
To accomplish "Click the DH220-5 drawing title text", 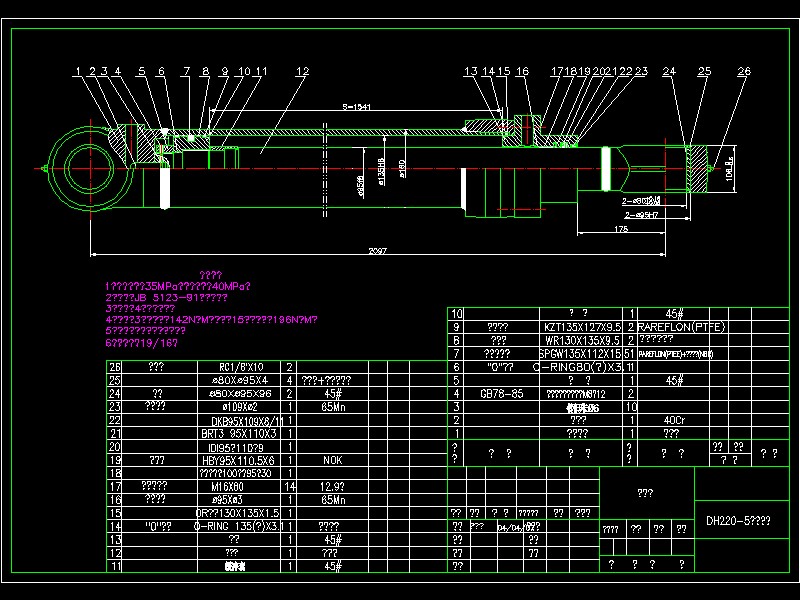I will click(x=738, y=521).
